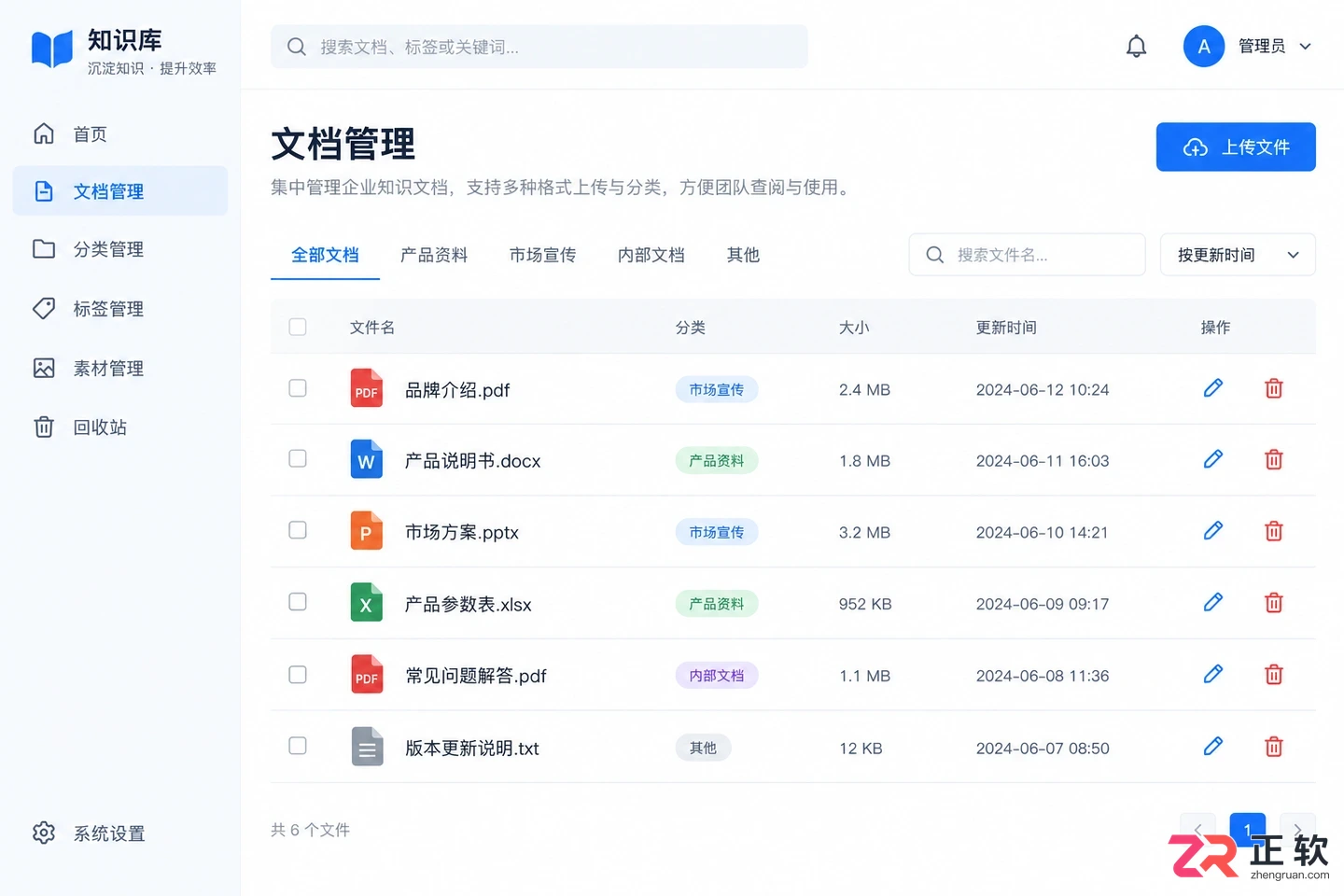
Task: Switch to the 内部文档 tab
Action: (x=651, y=255)
